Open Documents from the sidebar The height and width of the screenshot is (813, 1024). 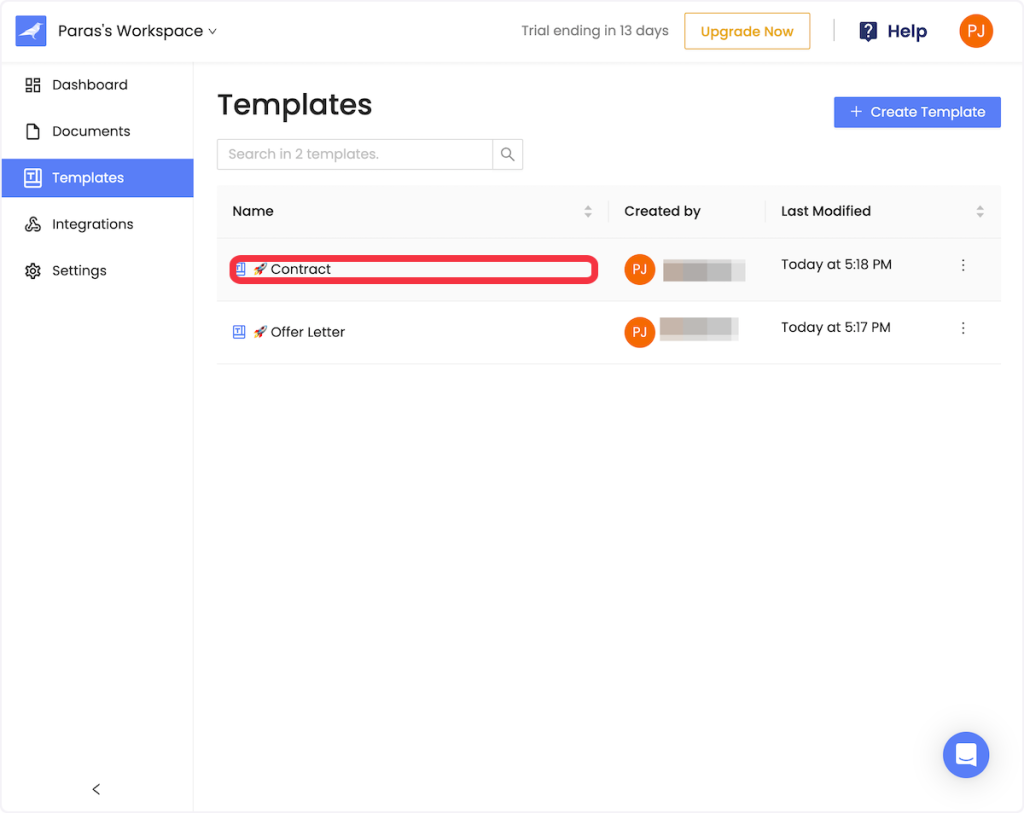91,131
